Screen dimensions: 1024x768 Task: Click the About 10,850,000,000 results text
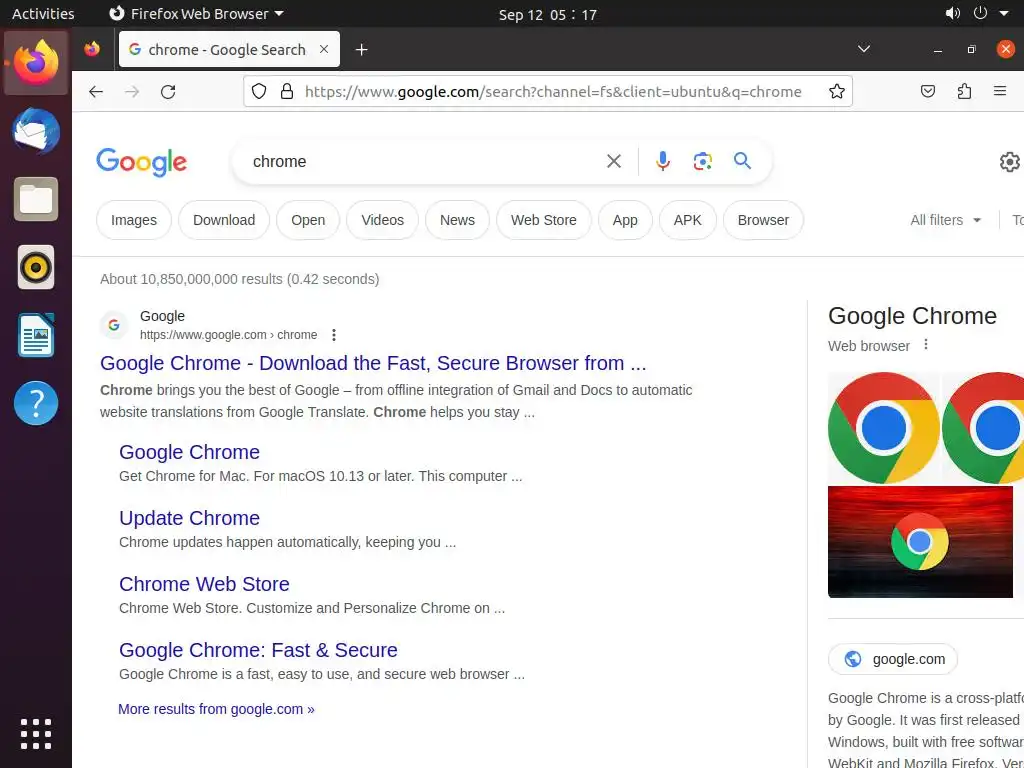(240, 279)
